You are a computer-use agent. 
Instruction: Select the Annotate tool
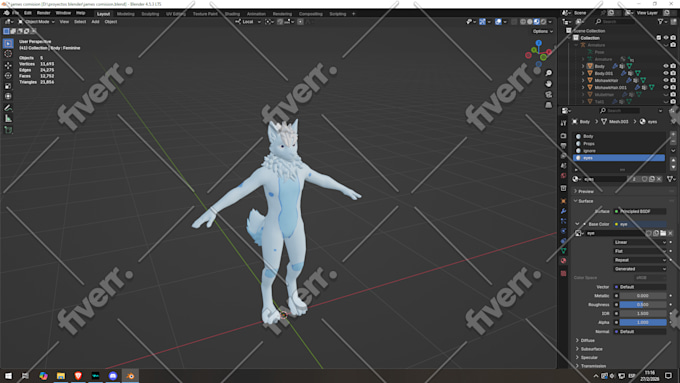8,108
